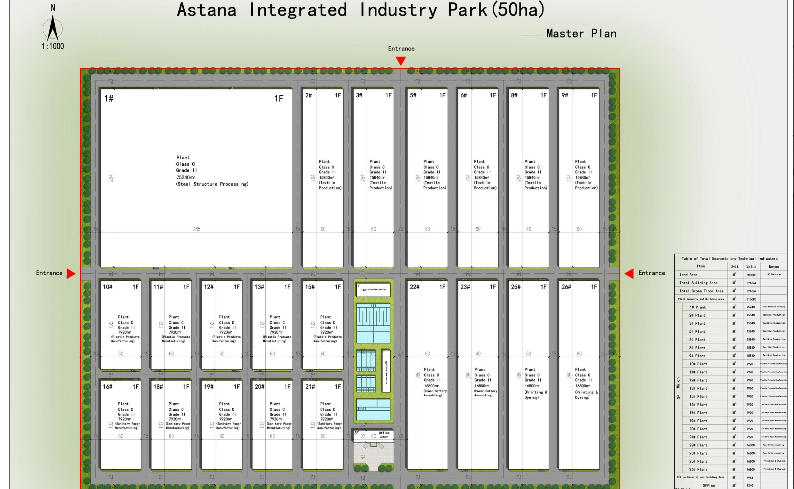Select plant building 13#

[x=272, y=325]
